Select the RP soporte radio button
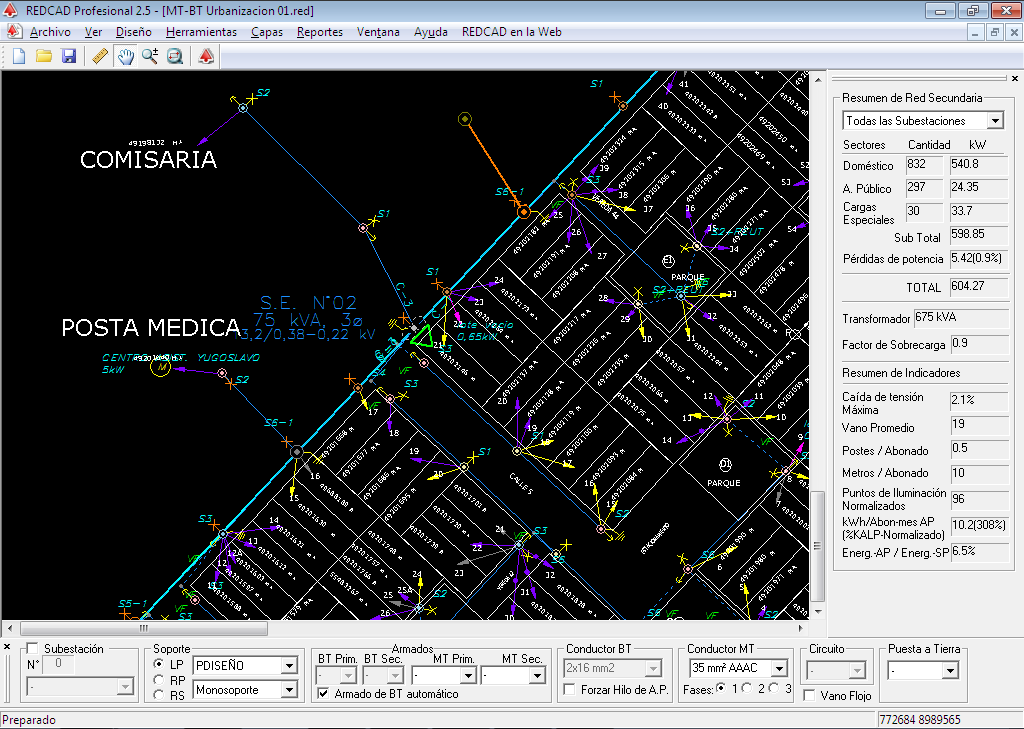Screen dimensions: 1024x729 [x=159, y=680]
